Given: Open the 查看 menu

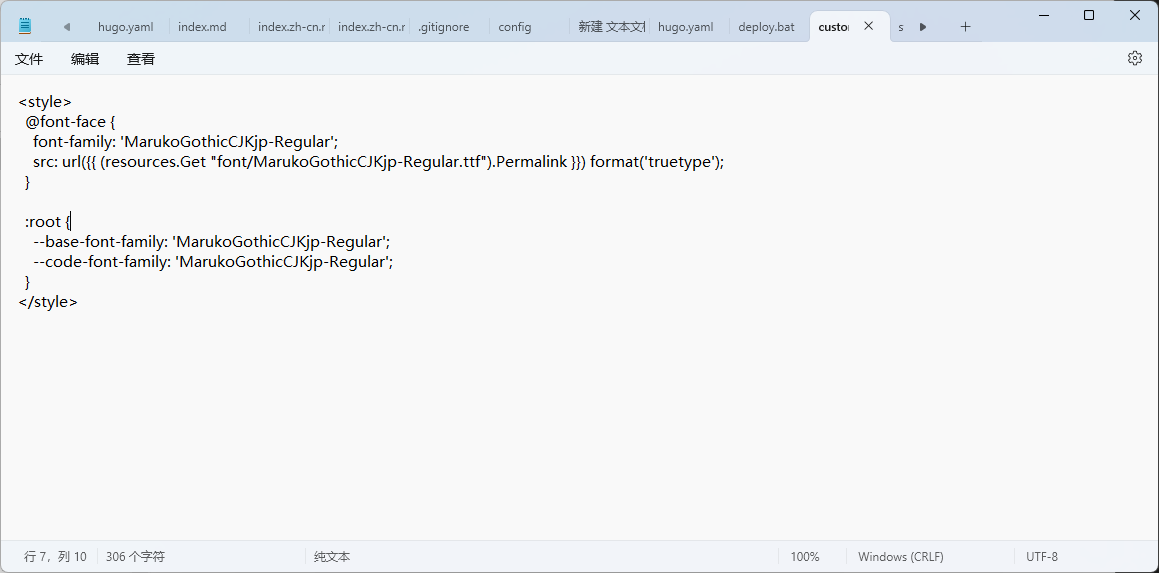Looking at the screenshot, I should pos(141,59).
